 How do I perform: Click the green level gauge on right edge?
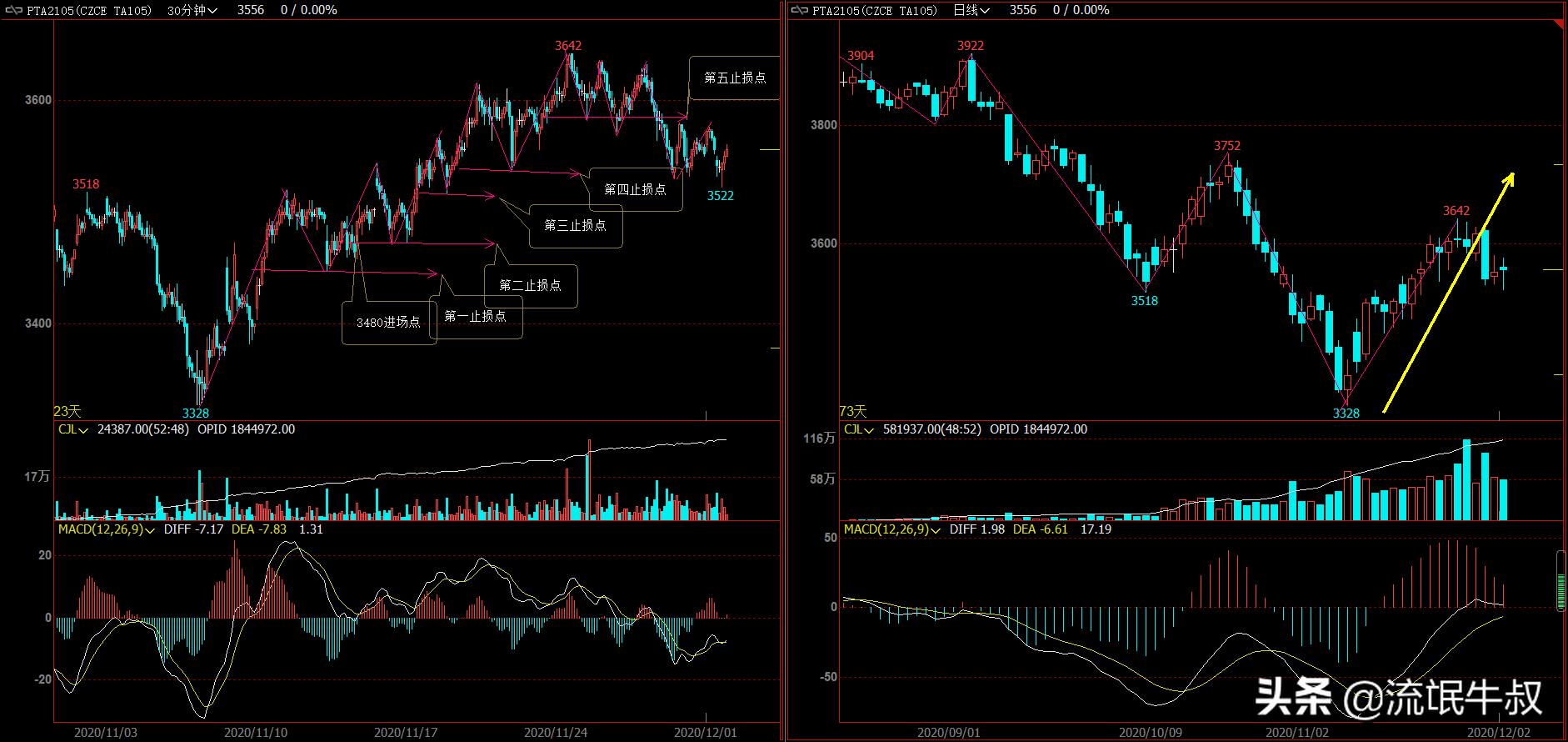tap(1561, 580)
